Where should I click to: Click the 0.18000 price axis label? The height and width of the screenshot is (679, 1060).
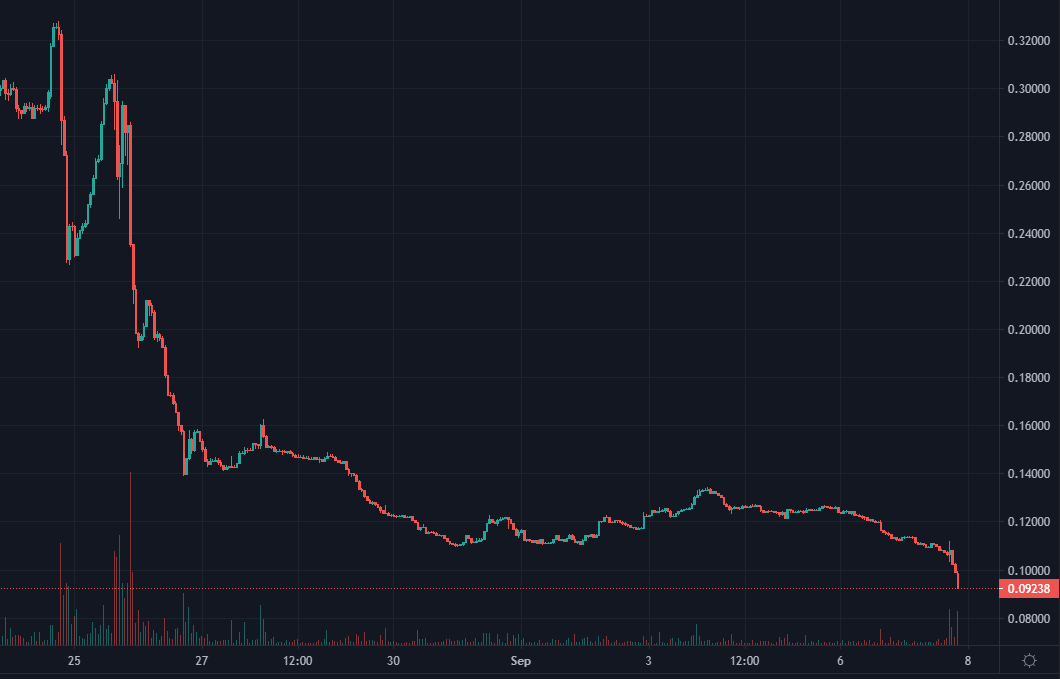[x=1029, y=377]
